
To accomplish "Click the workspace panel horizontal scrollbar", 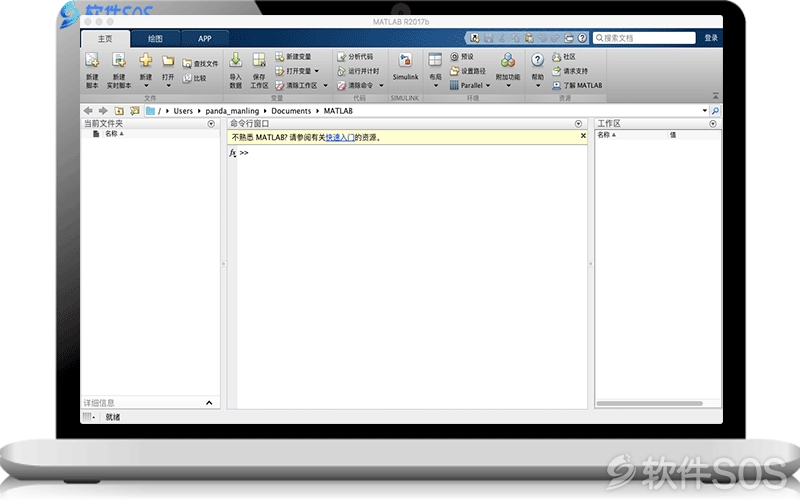I will pos(649,403).
